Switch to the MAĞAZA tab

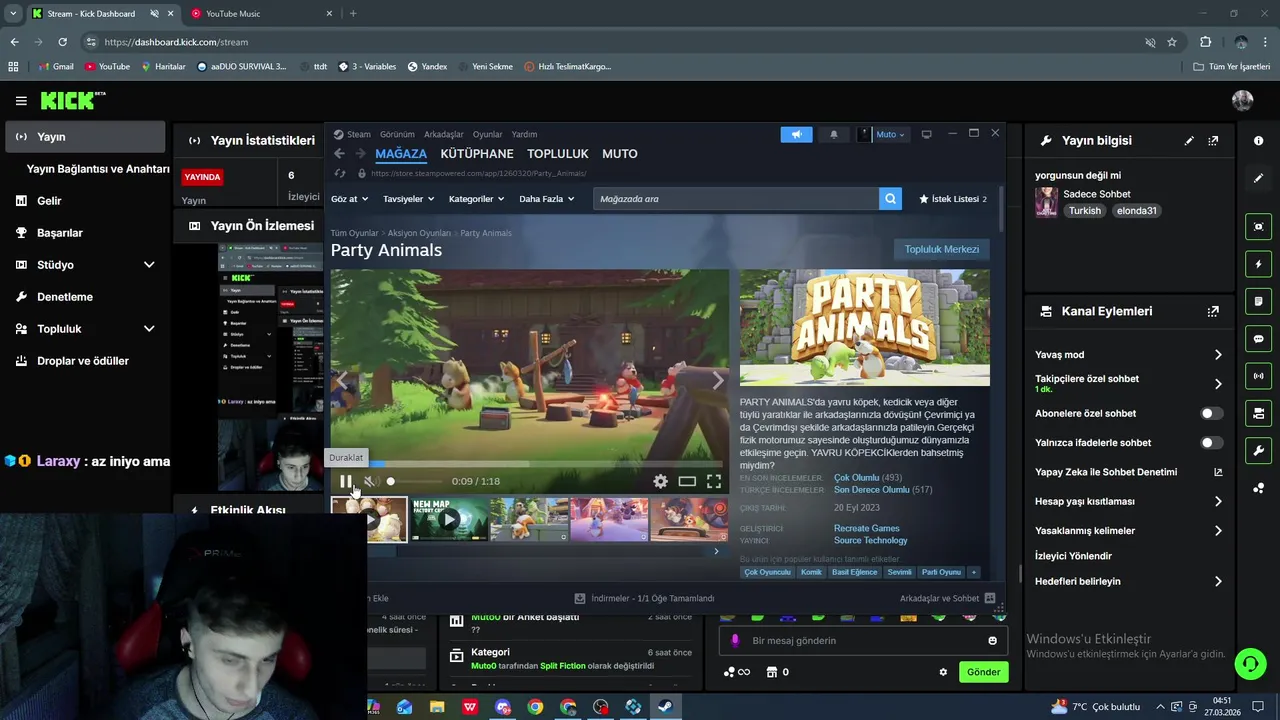pyautogui.click(x=401, y=154)
